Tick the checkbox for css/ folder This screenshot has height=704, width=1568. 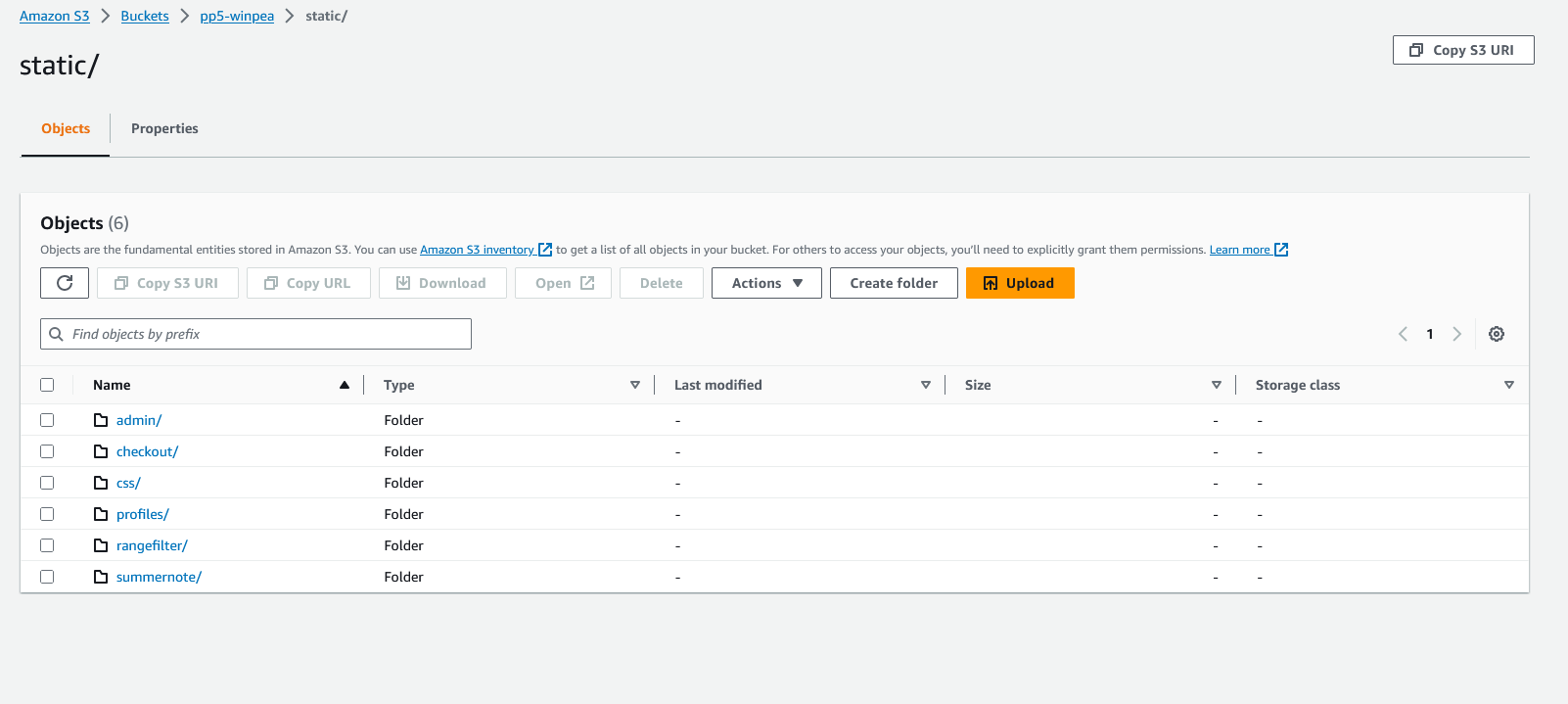[x=47, y=483]
